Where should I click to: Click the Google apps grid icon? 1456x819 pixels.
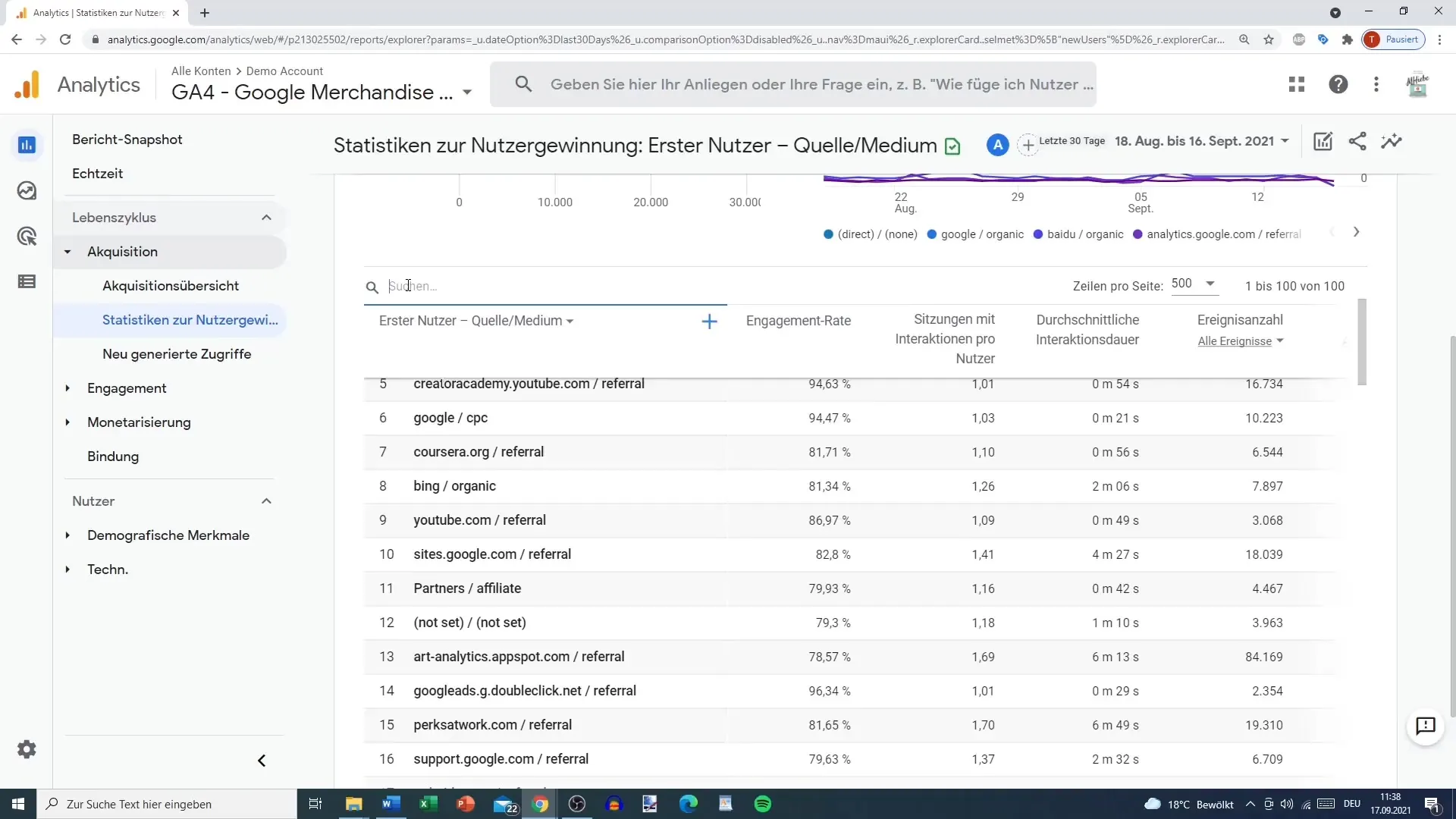[1297, 84]
